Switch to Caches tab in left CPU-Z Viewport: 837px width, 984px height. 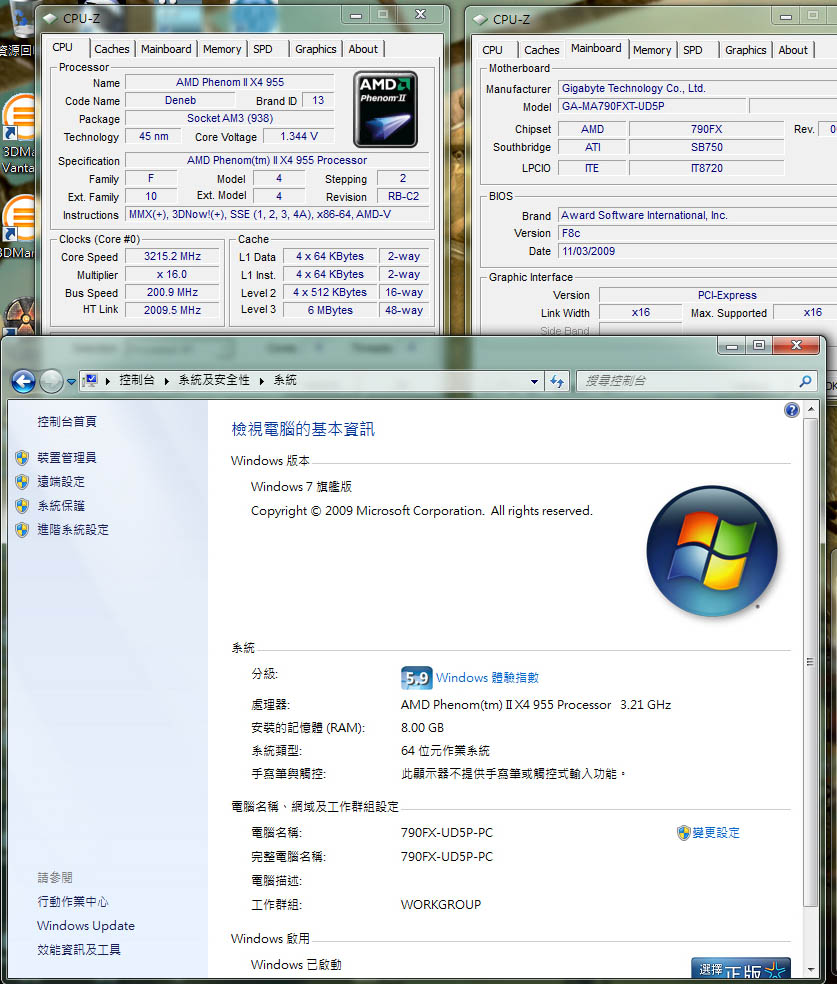112,49
